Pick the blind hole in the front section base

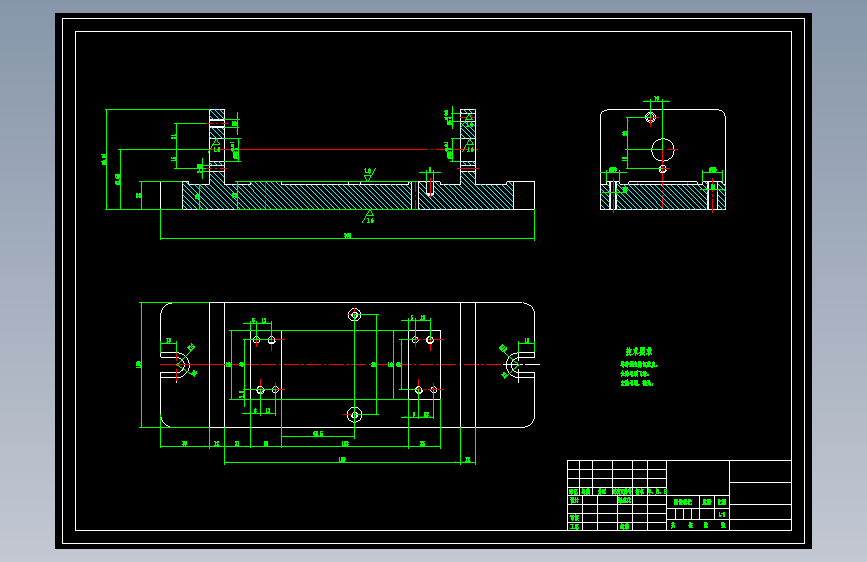430,188
